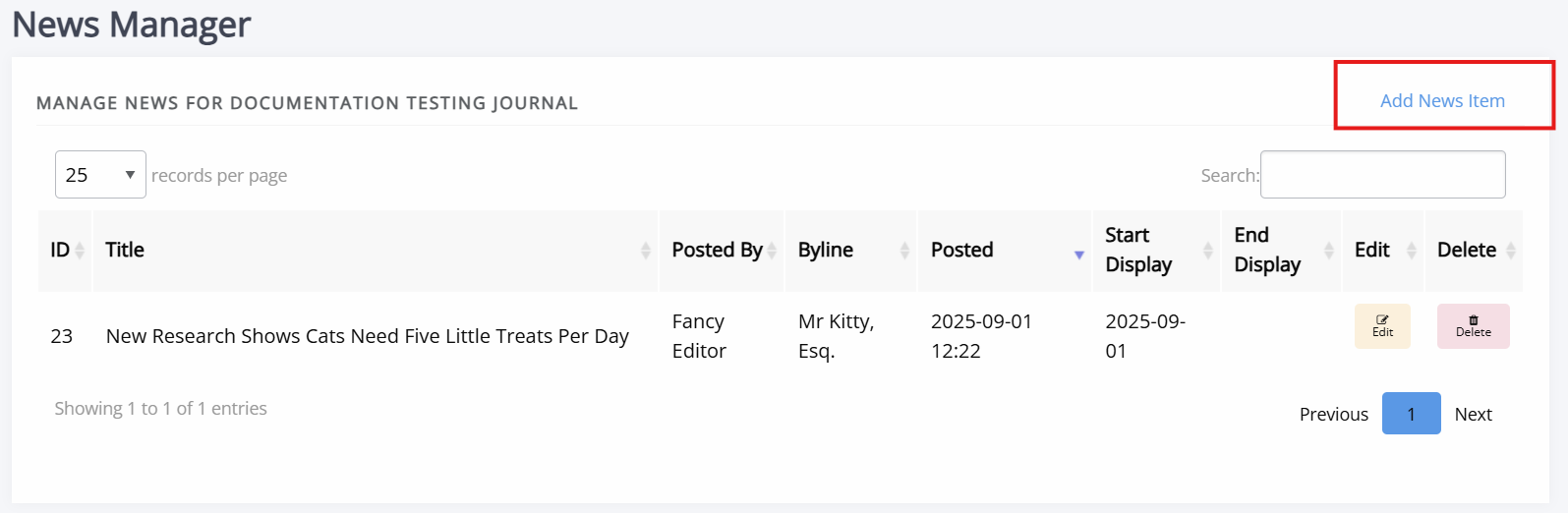
Task: Click the Add News Item link
Action: (x=1442, y=100)
